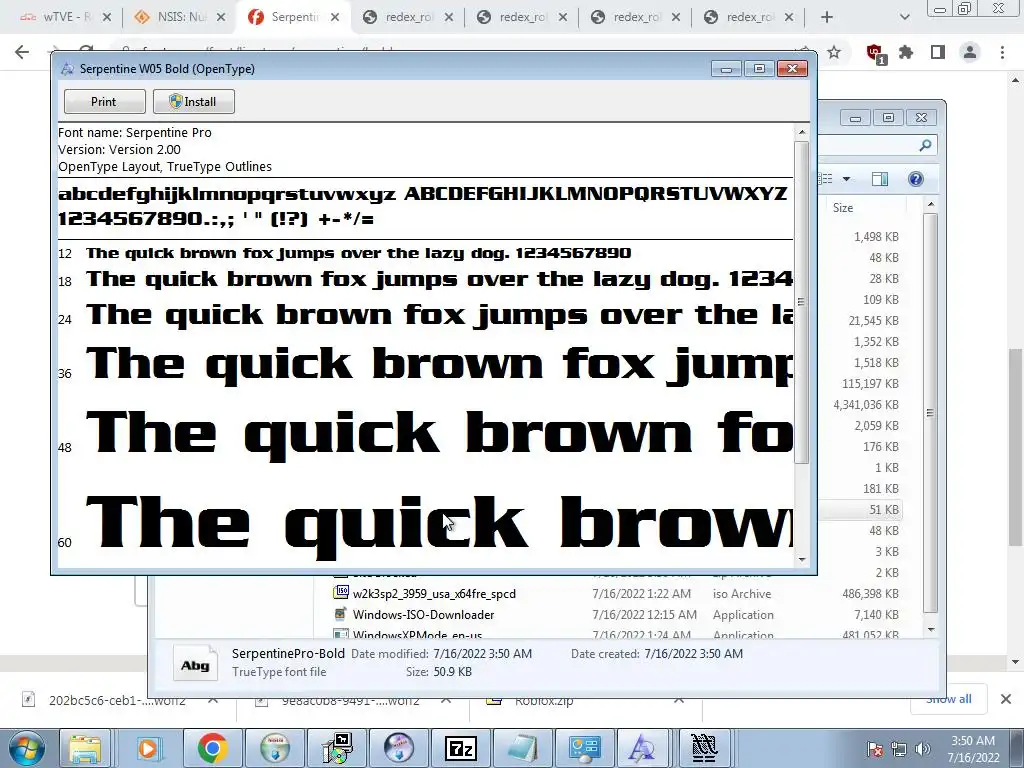Close the Chrome downloads bar
Viewport: 1024px width, 768px height.
pyautogui.click(x=1006, y=699)
